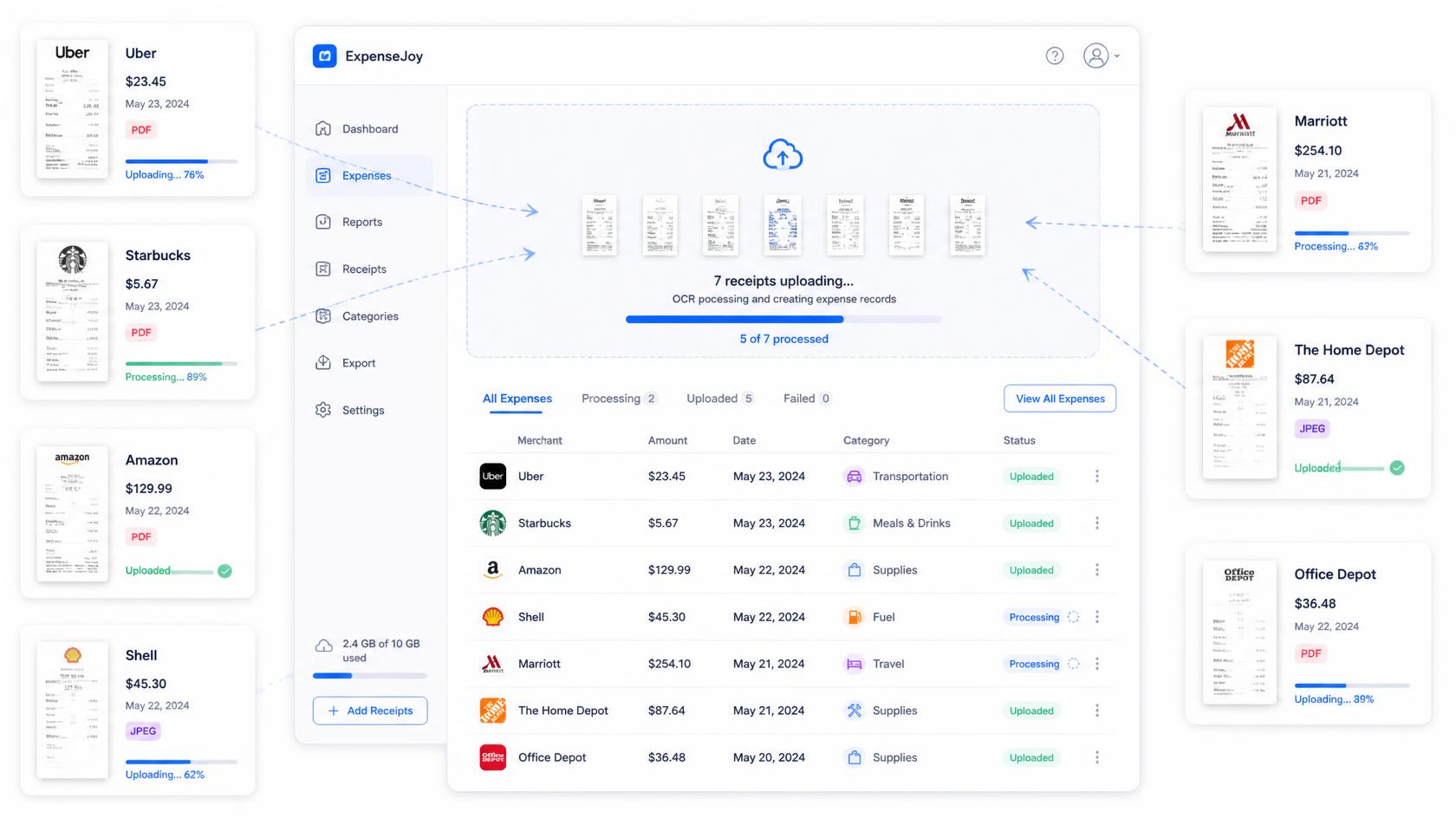Click the View All Expenses button

pos(1059,399)
